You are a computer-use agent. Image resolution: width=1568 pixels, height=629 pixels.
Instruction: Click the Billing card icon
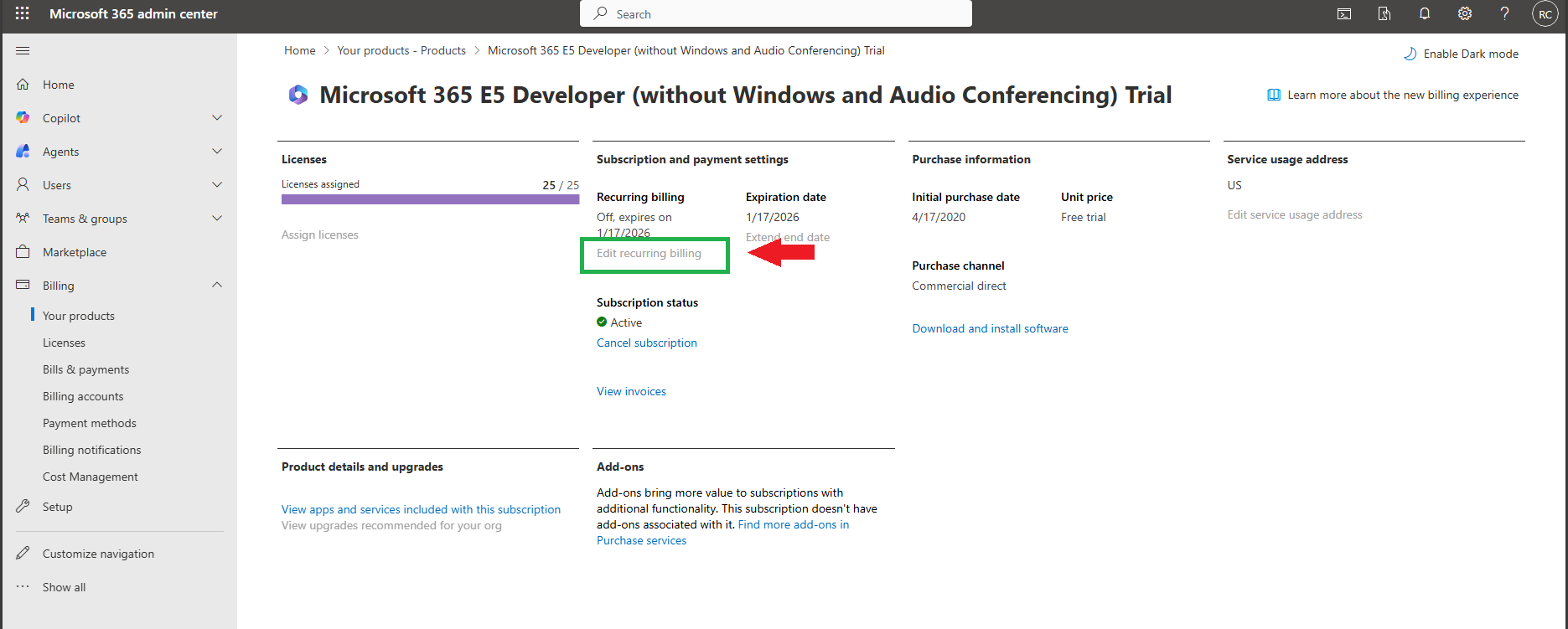coord(23,286)
